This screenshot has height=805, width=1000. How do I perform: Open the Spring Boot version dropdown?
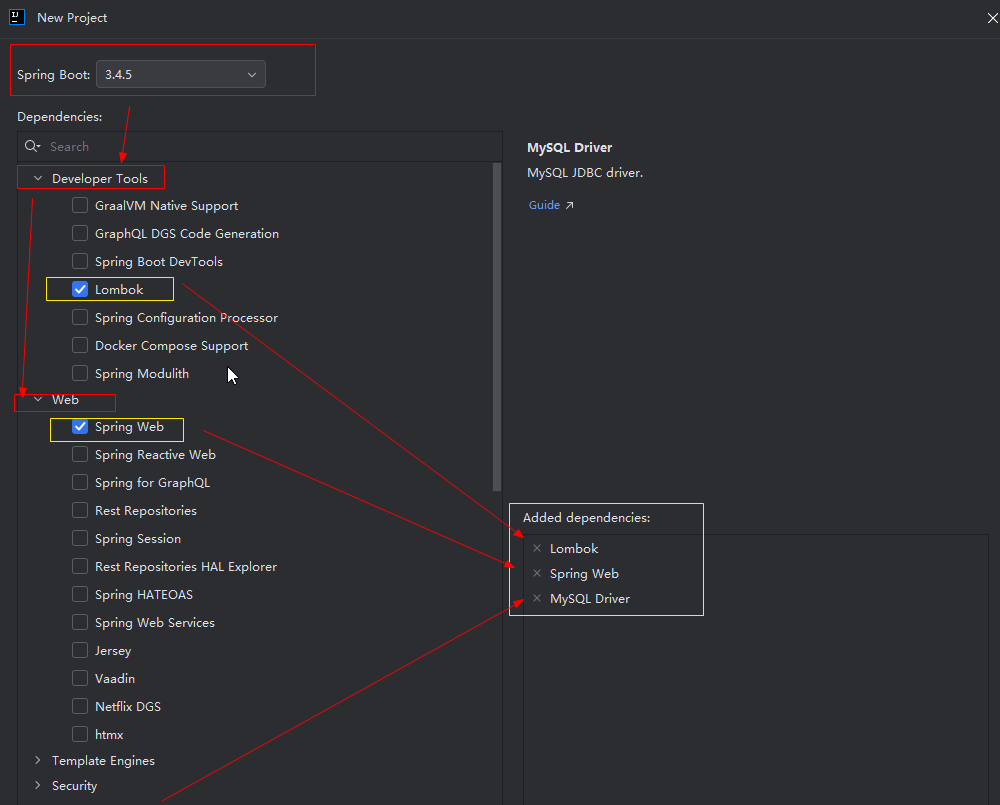point(180,75)
